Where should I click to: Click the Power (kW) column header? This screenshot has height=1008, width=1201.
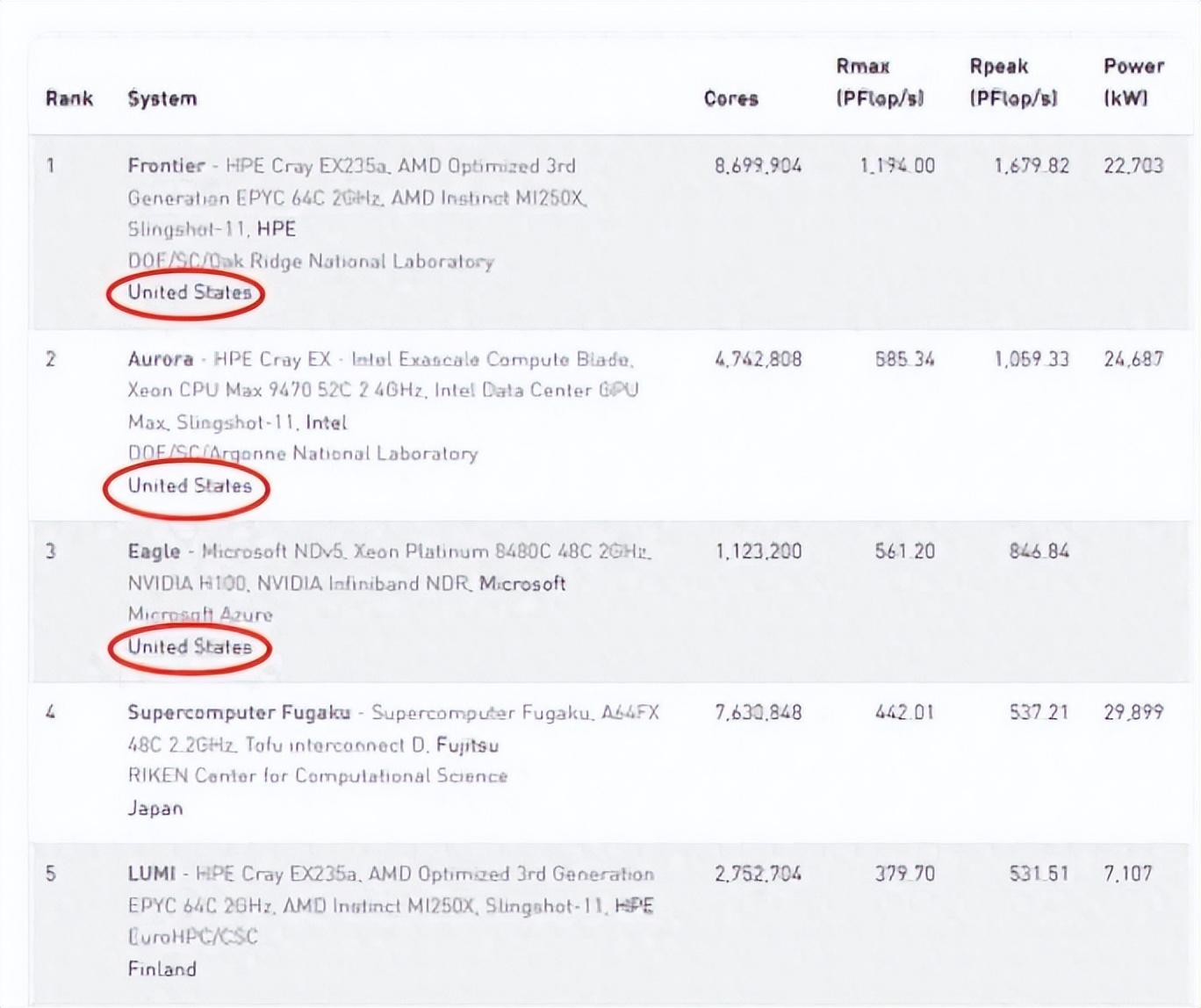(1133, 82)
